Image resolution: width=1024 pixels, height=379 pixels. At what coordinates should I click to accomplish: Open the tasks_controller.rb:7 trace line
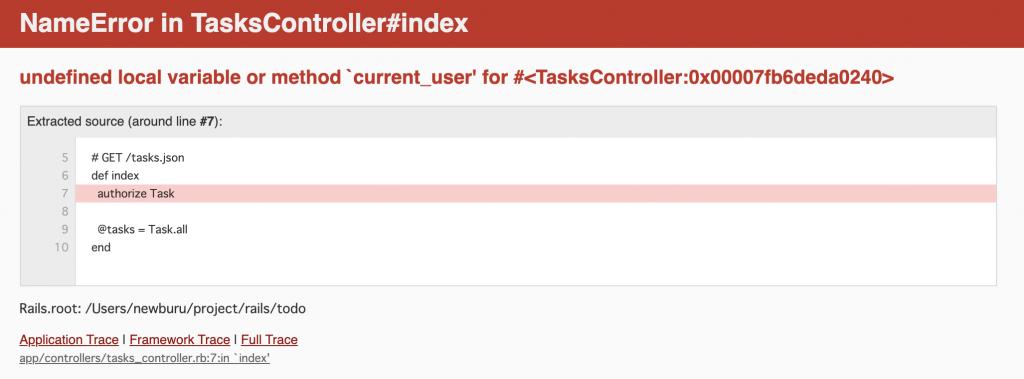145,359
